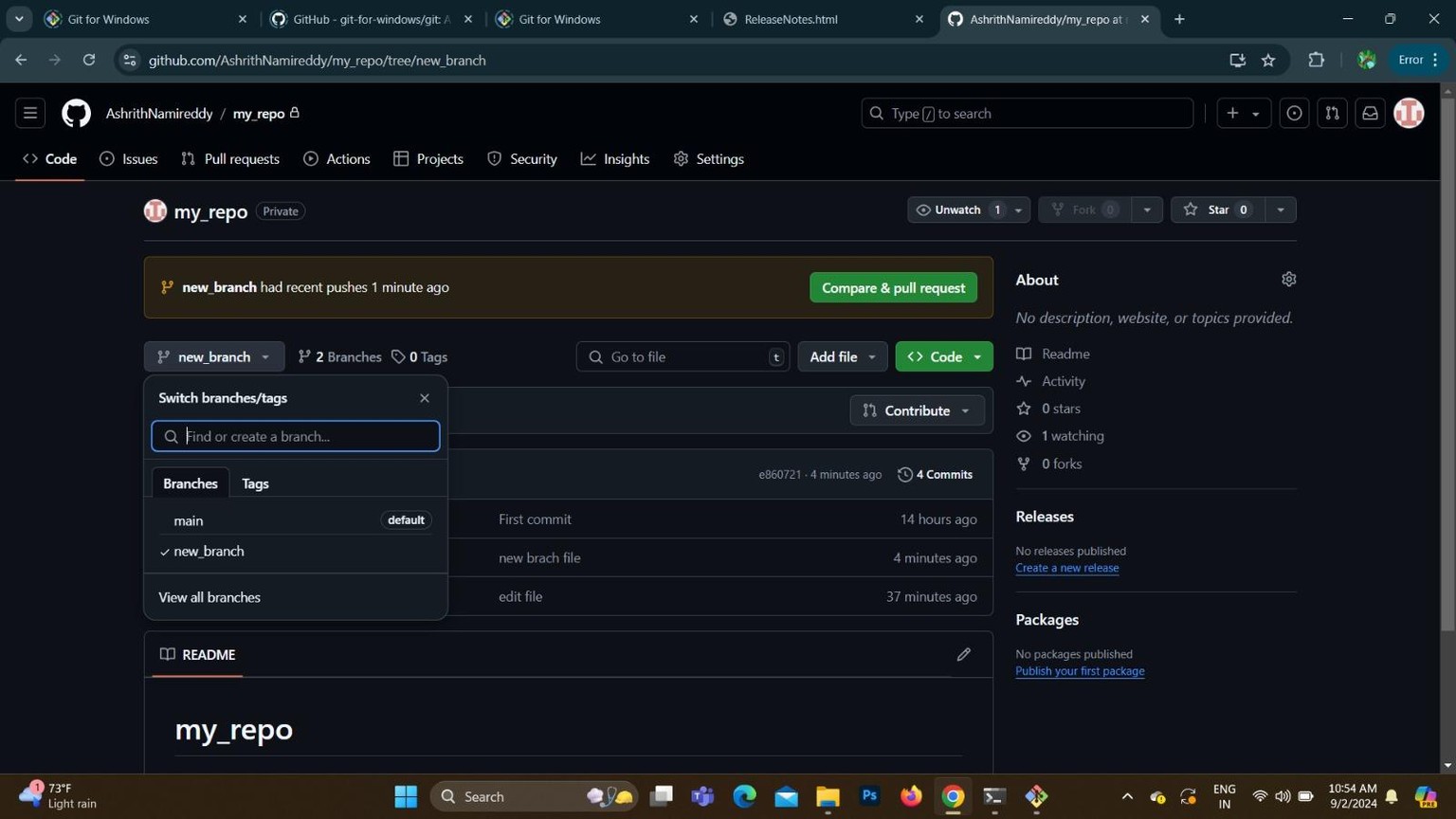The height and width of the screenshot is (819, 1456).
Task: Click Compare & pull request button
Action: point(893,287)
